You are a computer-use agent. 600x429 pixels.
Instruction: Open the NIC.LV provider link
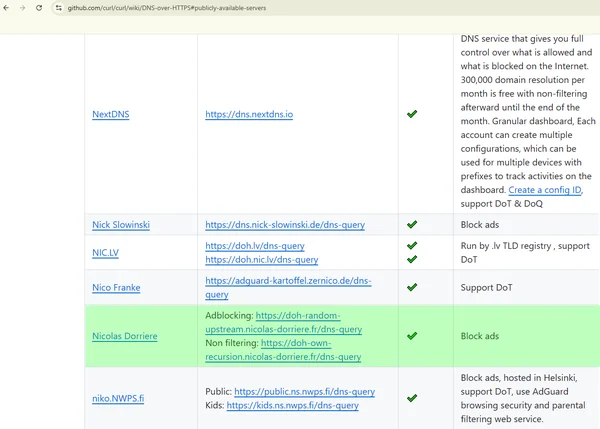pos(105,253)
